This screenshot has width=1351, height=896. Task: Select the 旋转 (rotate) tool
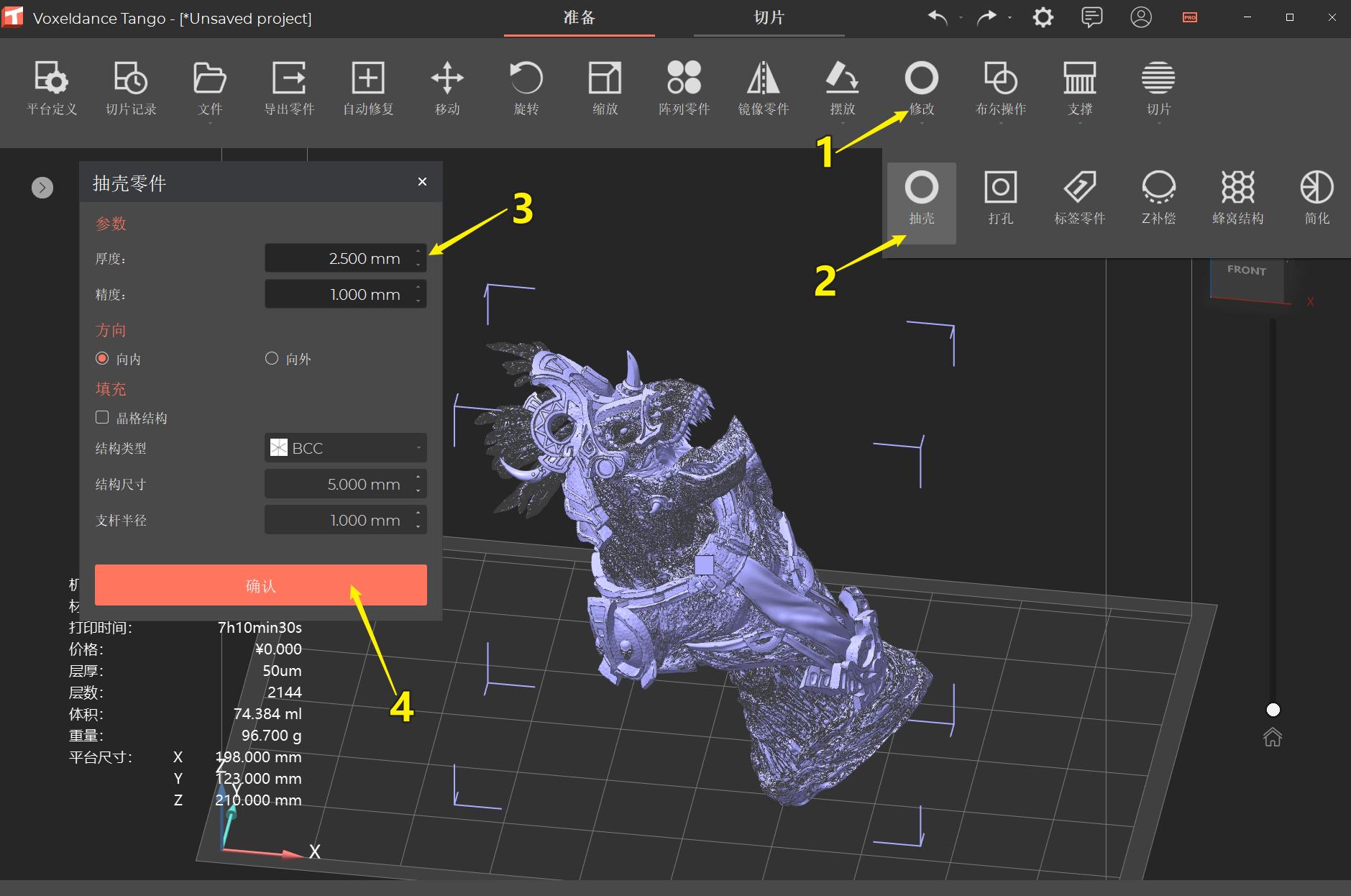pyautogui.click(x=525, y=88)
